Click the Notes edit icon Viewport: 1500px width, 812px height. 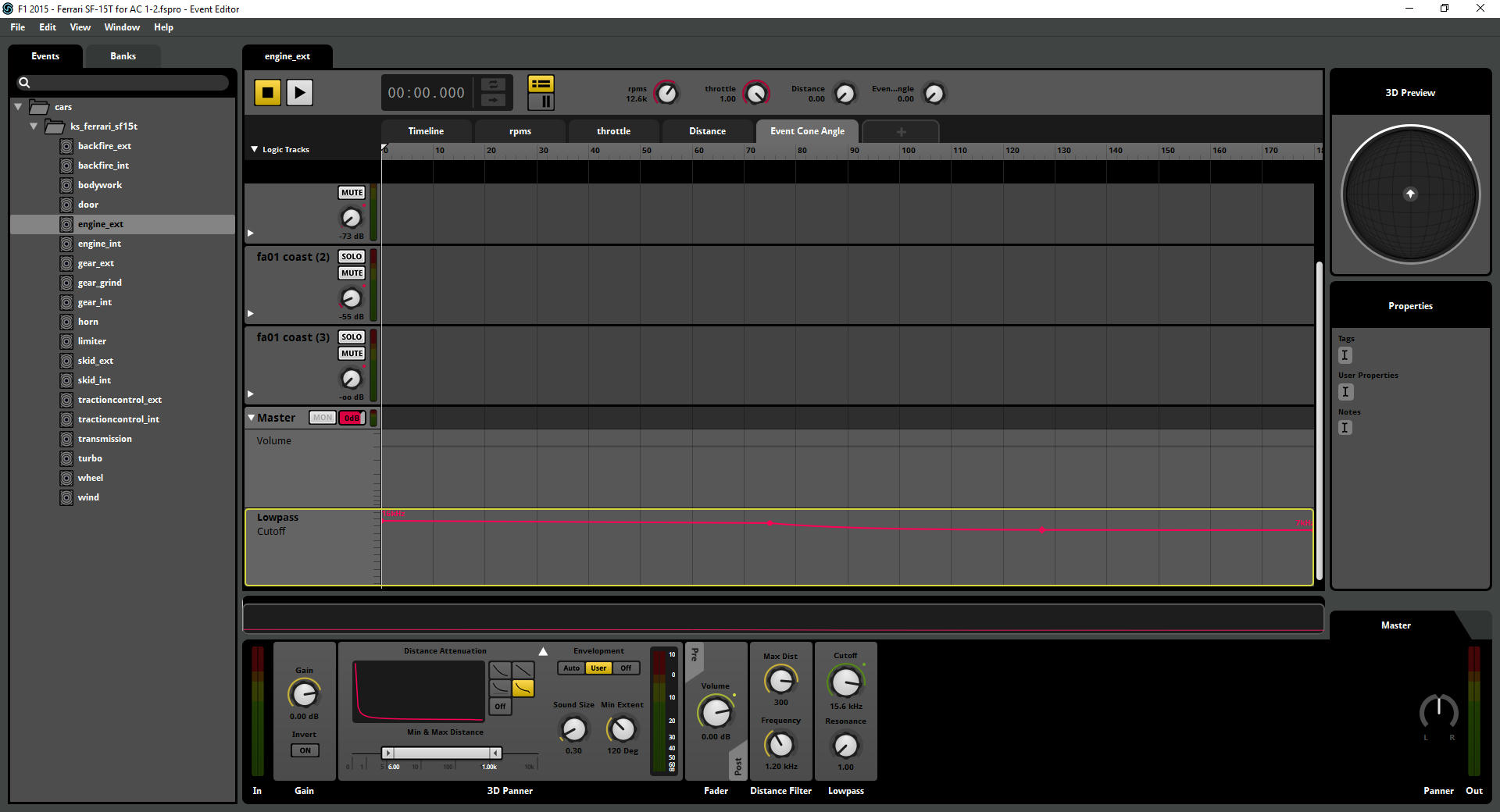[x=1345, y=428]
